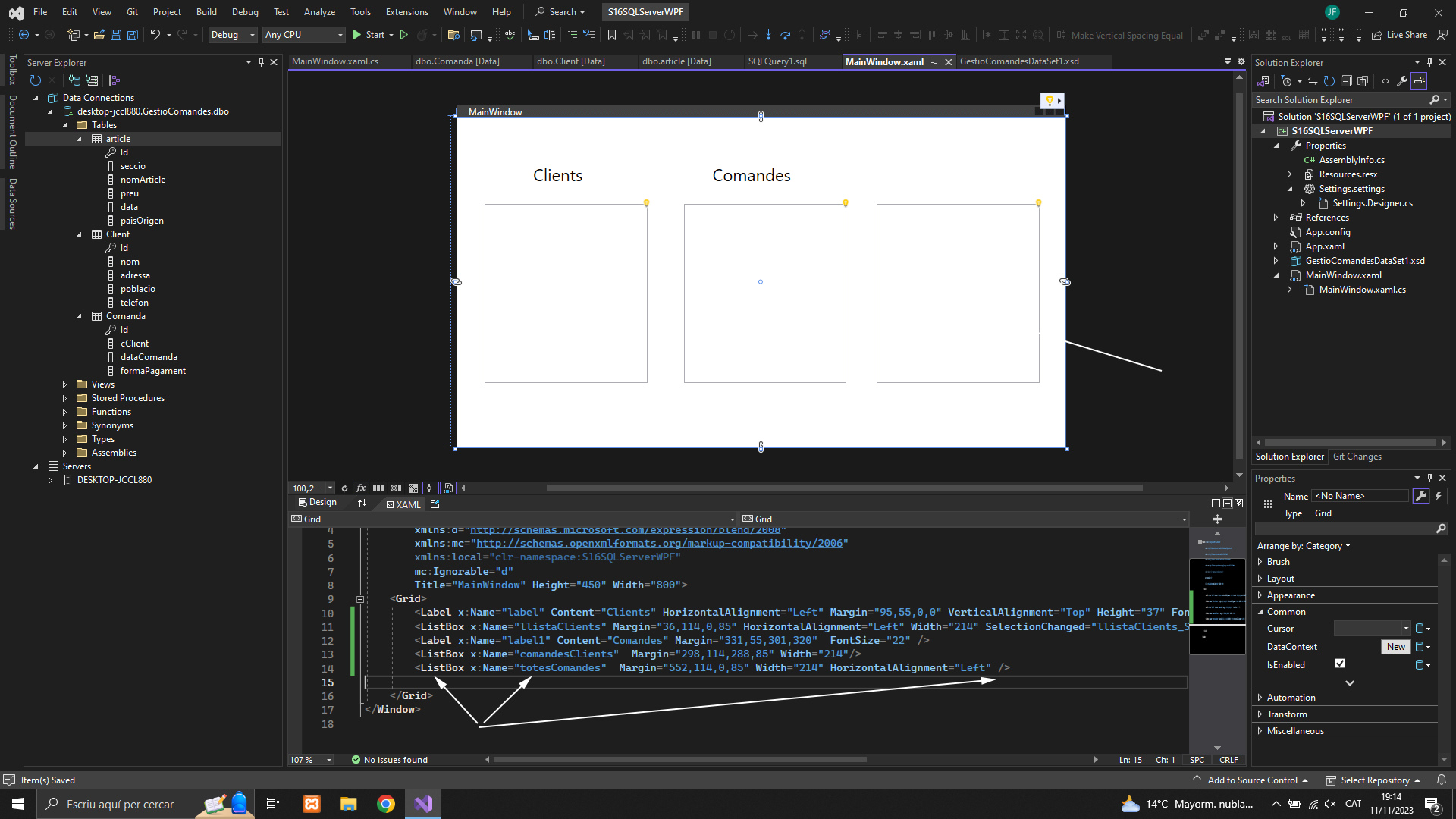Pop out the XAML pane
1456x819 pixels.
coord(435,504)
